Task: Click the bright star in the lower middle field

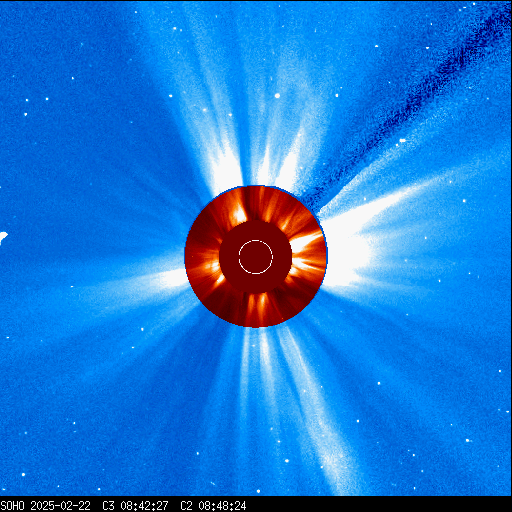Action: pyautogui.click(x=286, y=461)
